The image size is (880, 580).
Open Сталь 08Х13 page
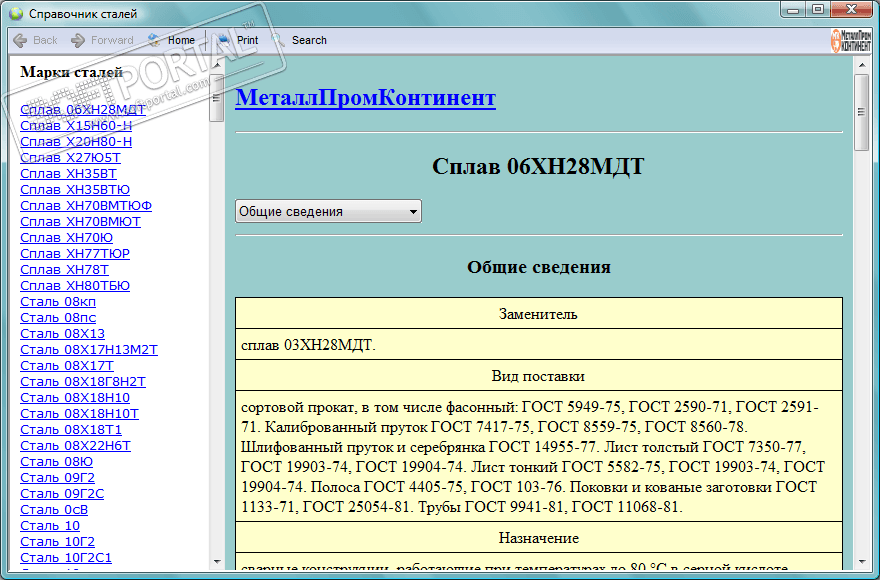click(62, 334)
